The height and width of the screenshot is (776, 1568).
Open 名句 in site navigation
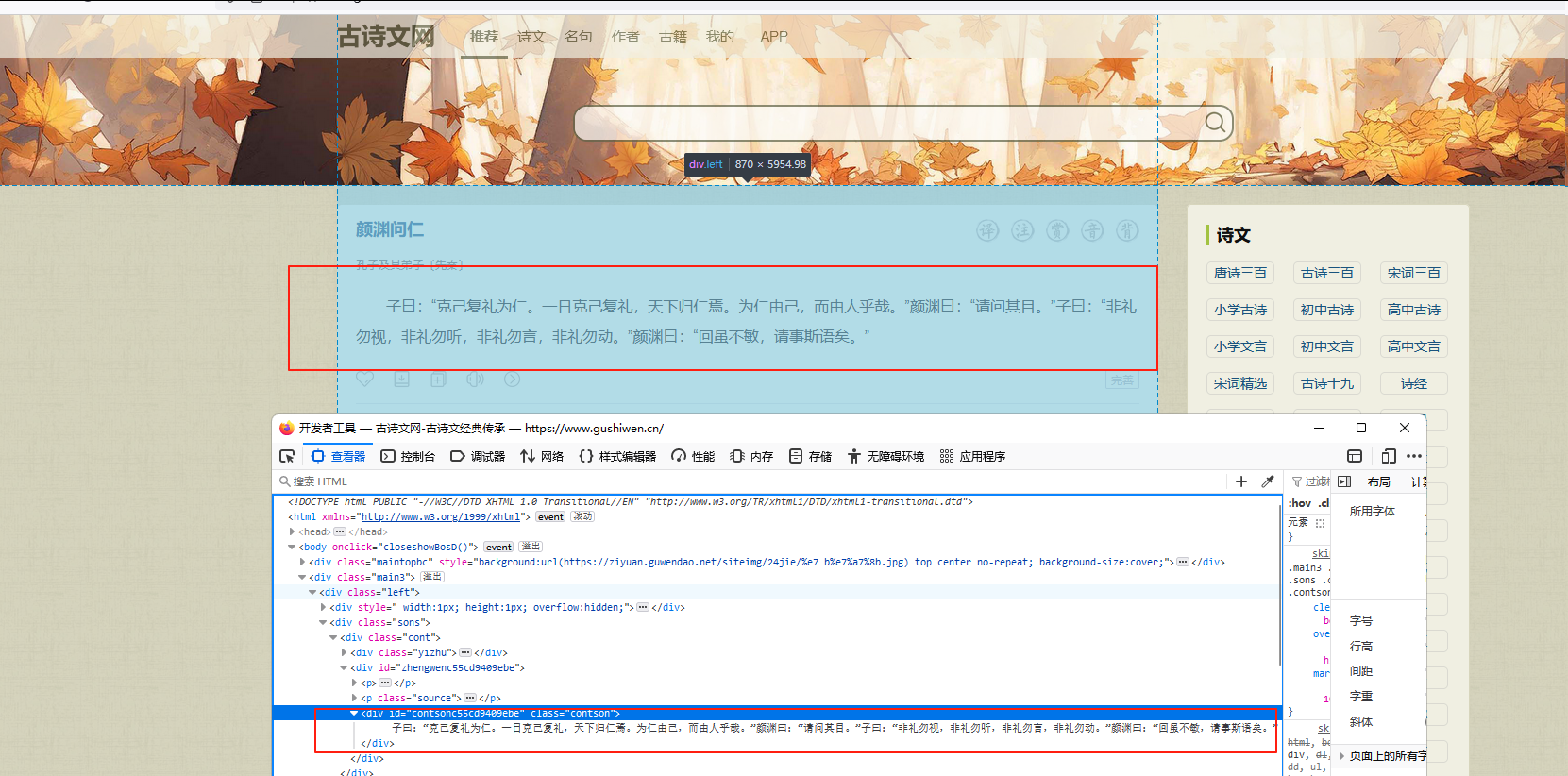(579, 37)
